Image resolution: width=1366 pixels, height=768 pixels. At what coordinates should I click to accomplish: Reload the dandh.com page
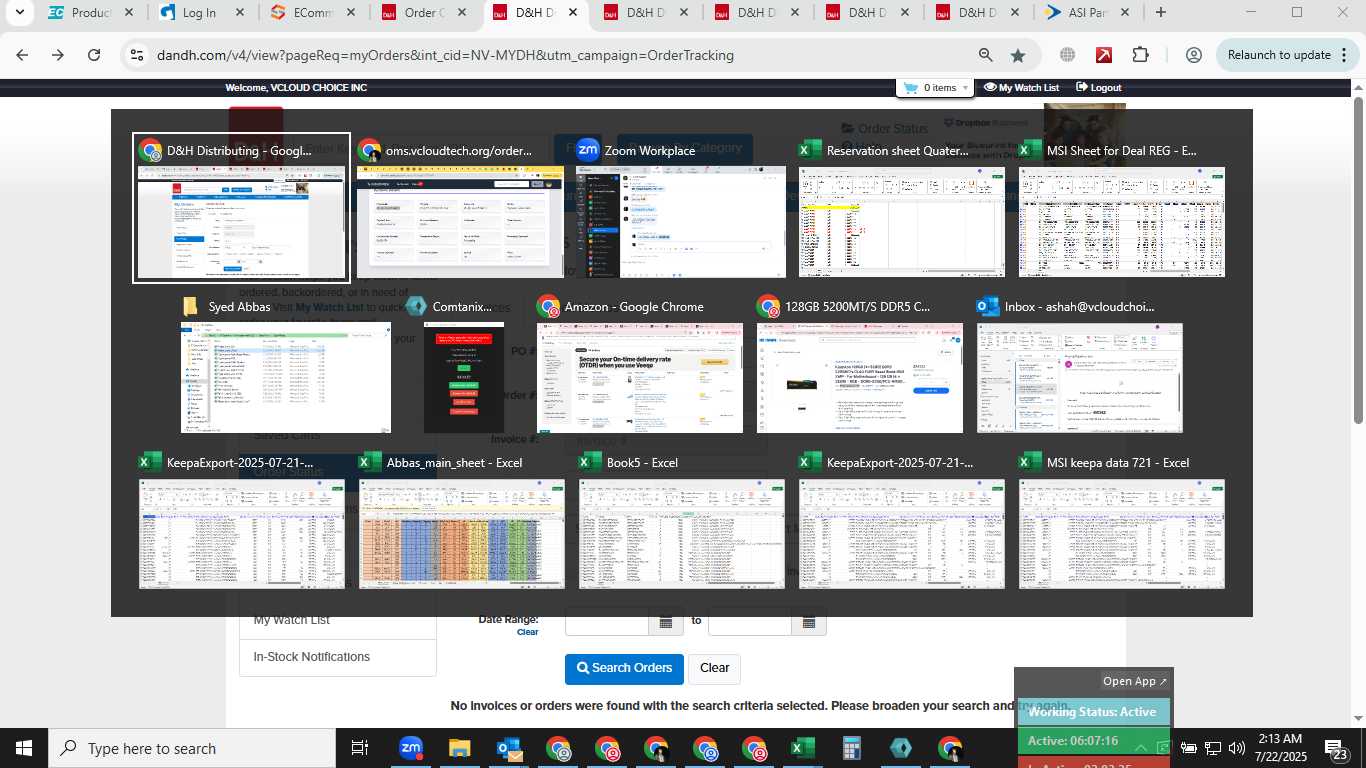click(x=94, y=55)
